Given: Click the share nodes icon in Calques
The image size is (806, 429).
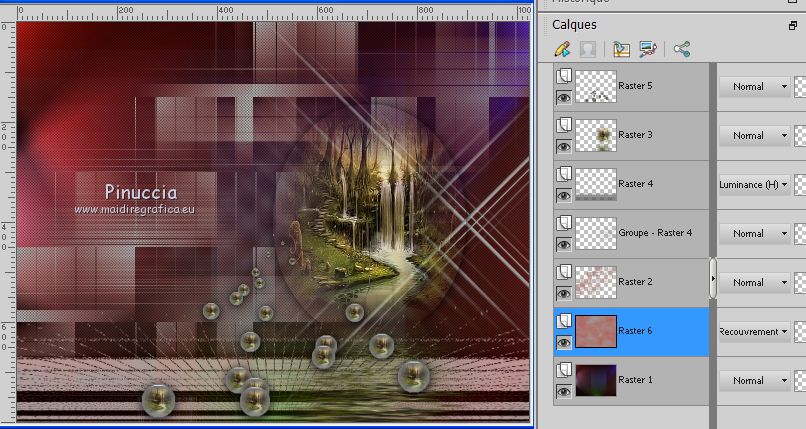Looking at the screenshot, I should [682, 49].
